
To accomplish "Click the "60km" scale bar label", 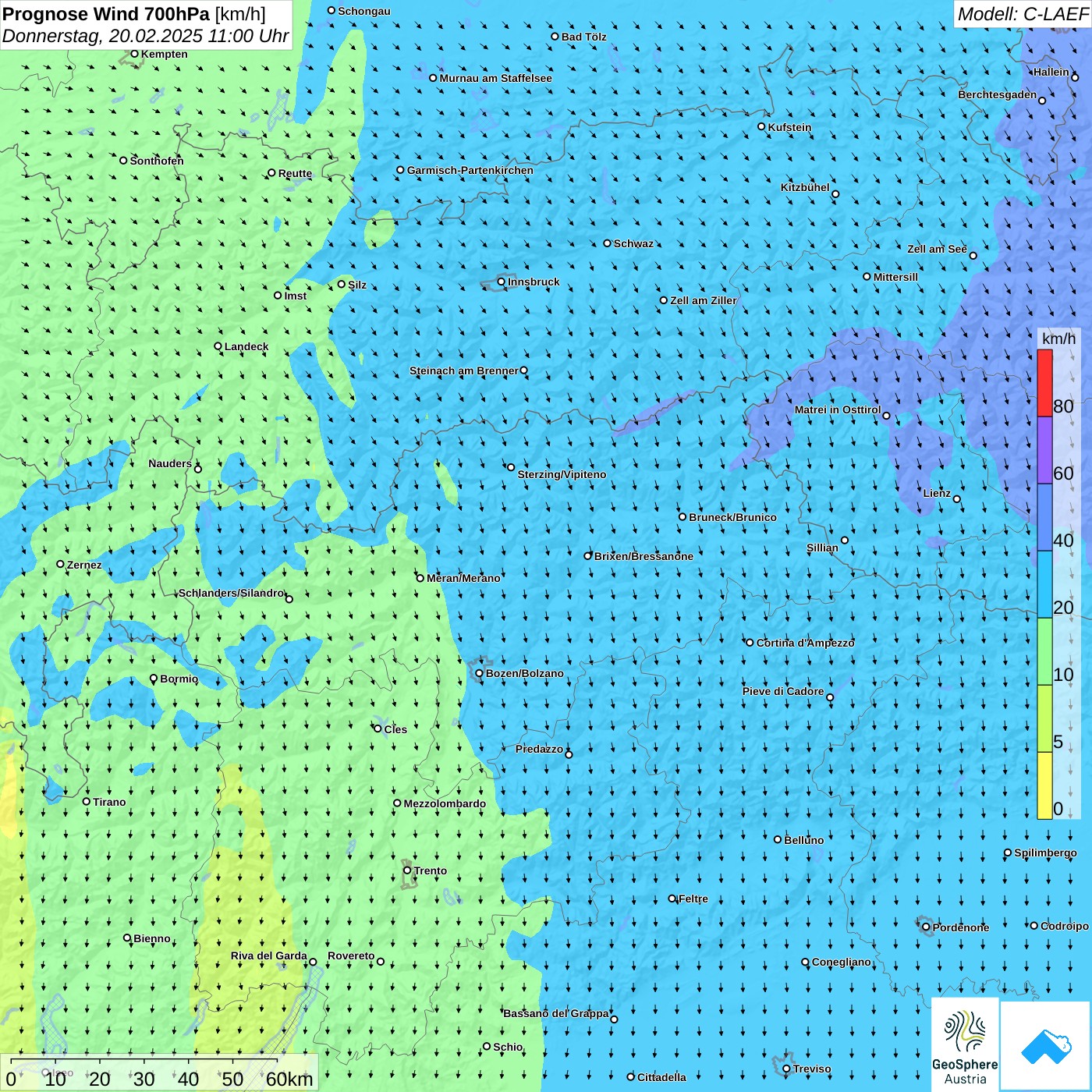I will [x=289, y=1079].
